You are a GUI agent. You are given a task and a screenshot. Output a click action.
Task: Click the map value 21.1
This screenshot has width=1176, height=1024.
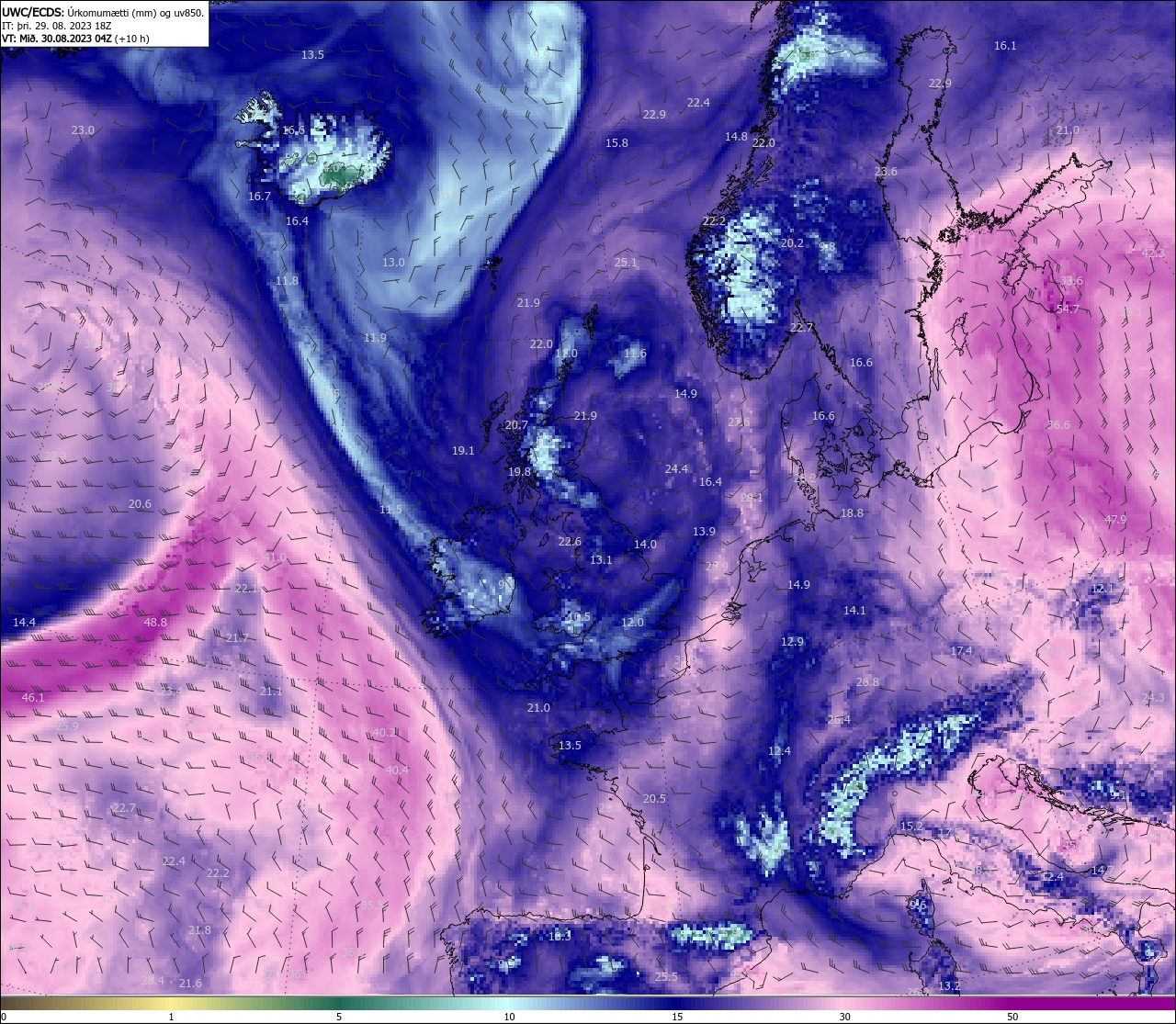tap(271, 692)
